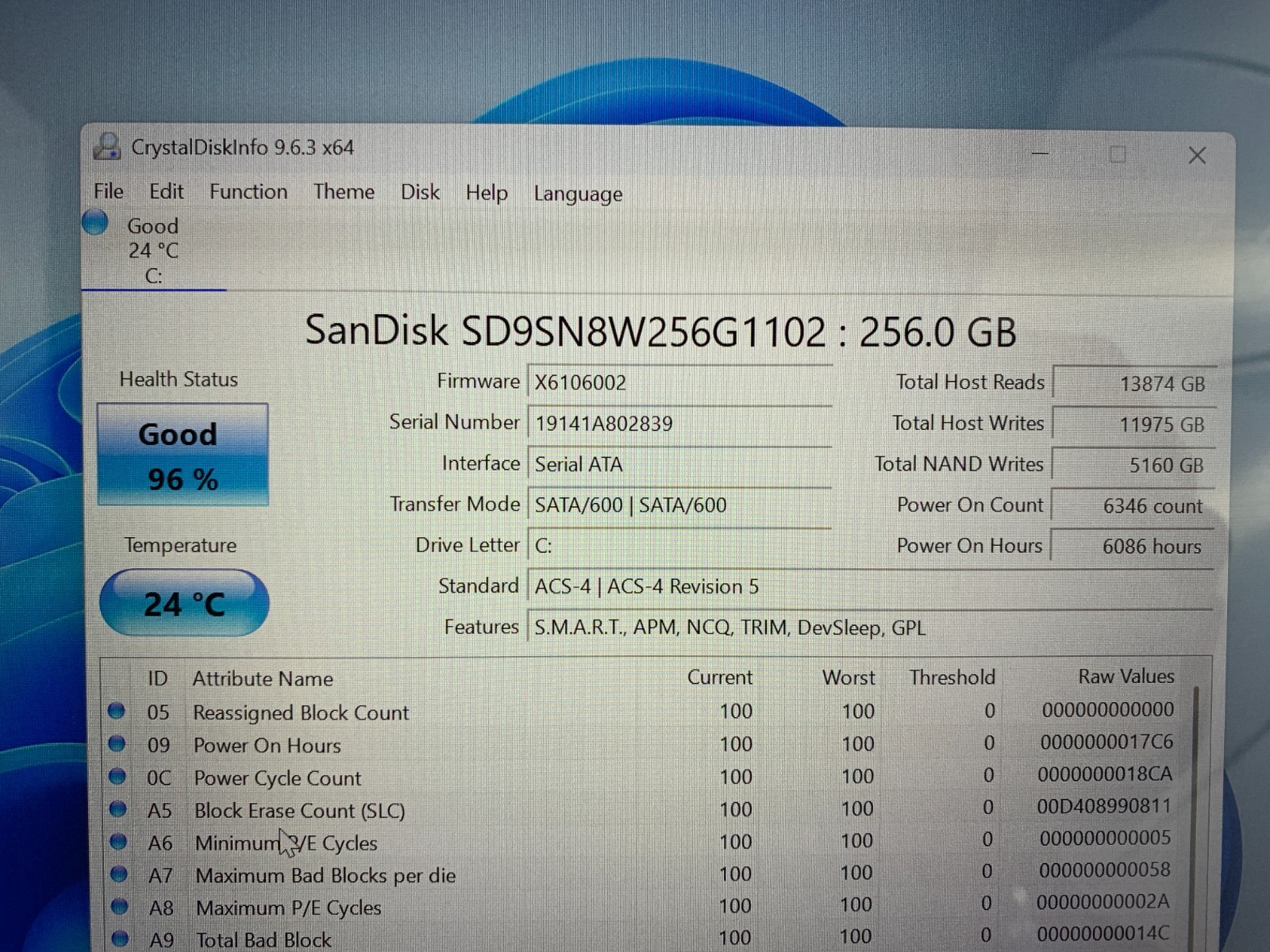Click the Current column header
The image size is (1270, 952).
[x=719, y=677]
